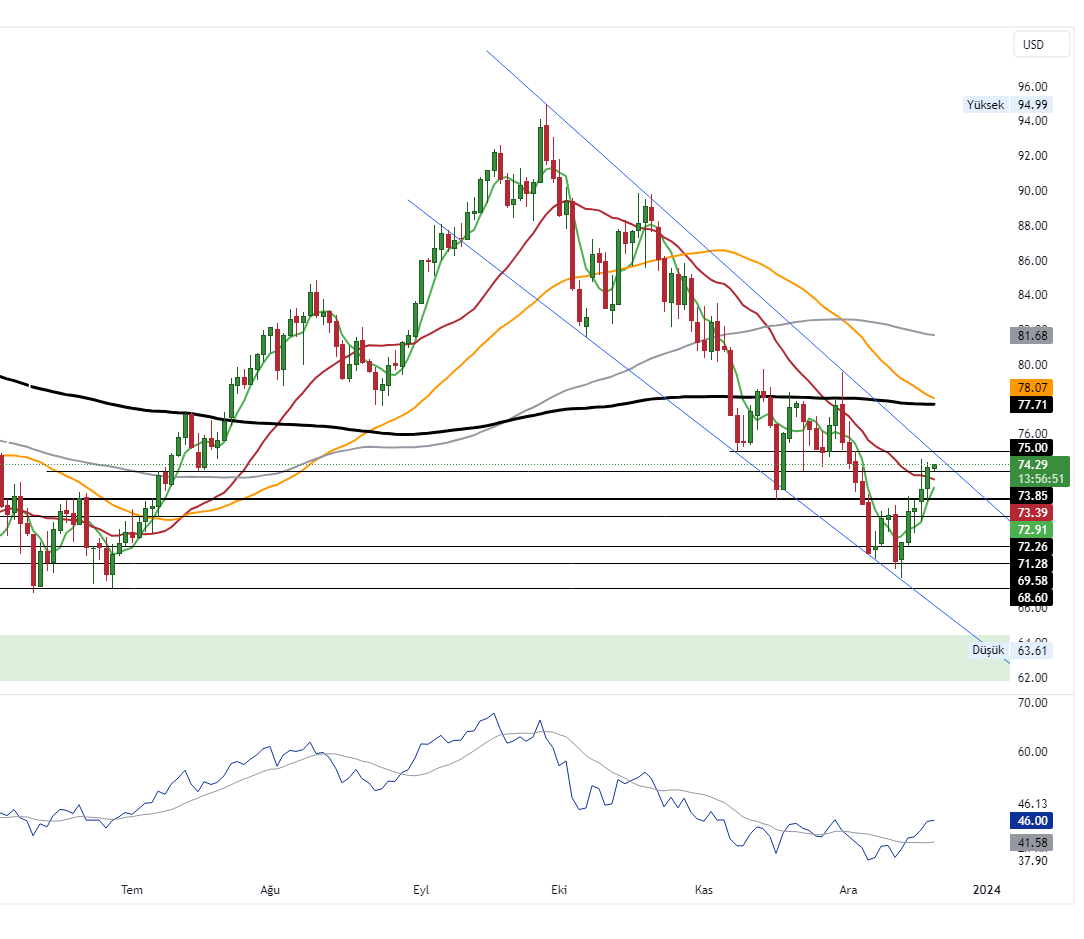
Task: Click the 96.00 tick on price scale
Action: [x=1032, y=87]
